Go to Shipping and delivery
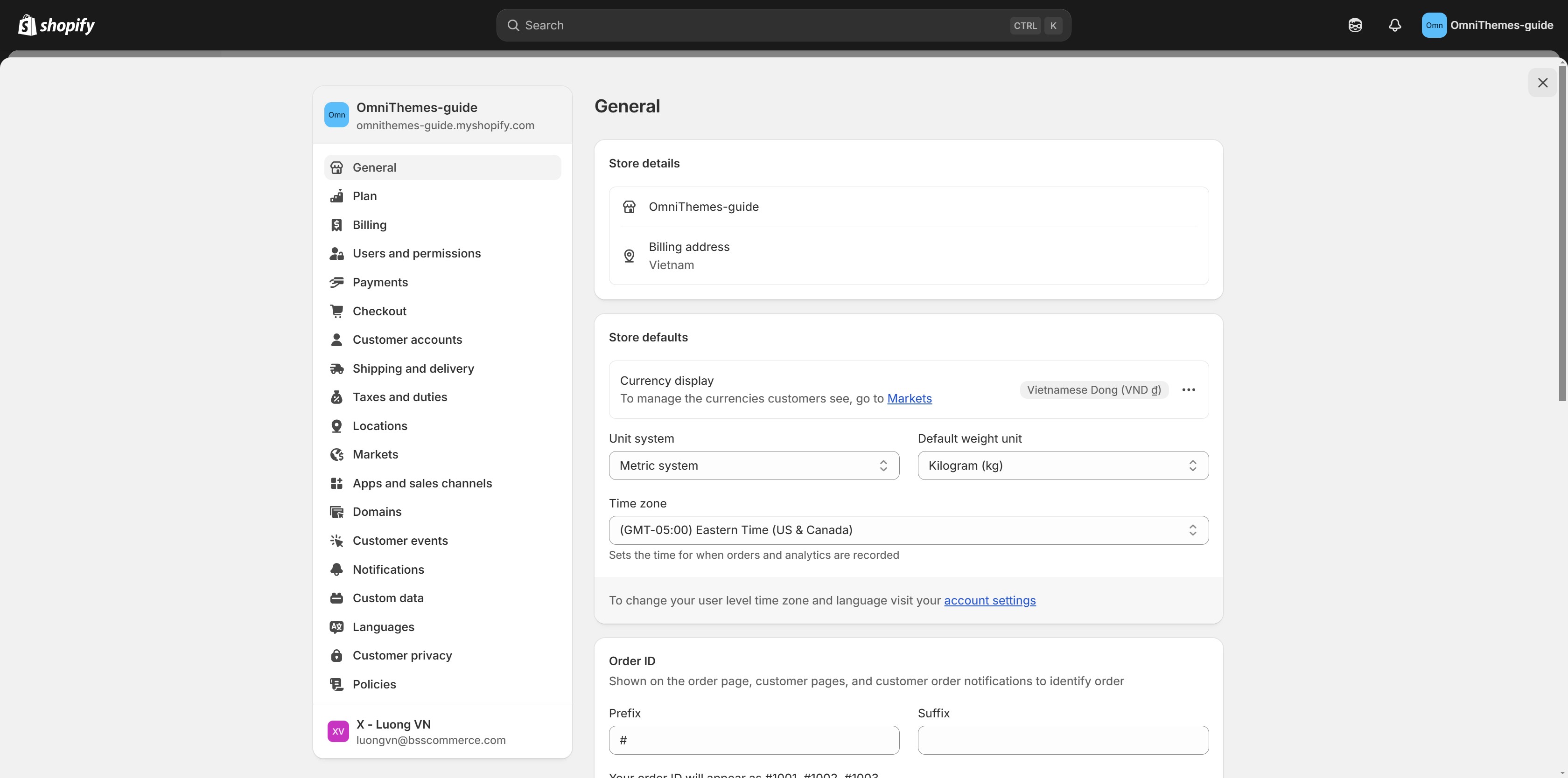This screenshot has height=778, width=1568. [x=442, y=368]
